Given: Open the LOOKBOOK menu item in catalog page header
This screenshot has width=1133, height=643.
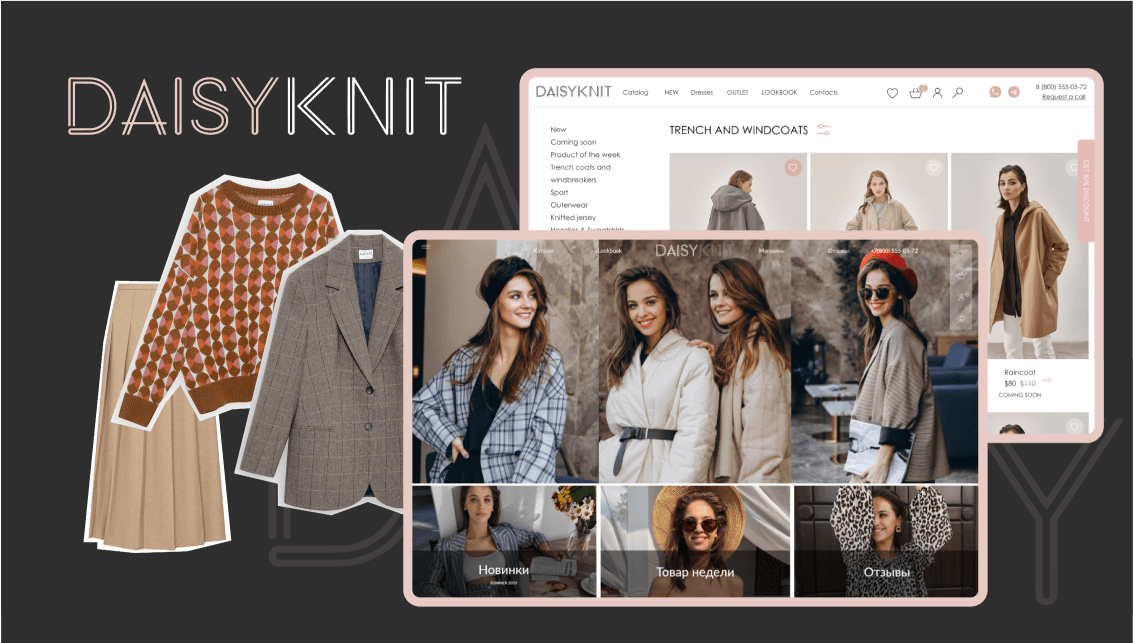Looking at the screenshot, I should point(779,92).
